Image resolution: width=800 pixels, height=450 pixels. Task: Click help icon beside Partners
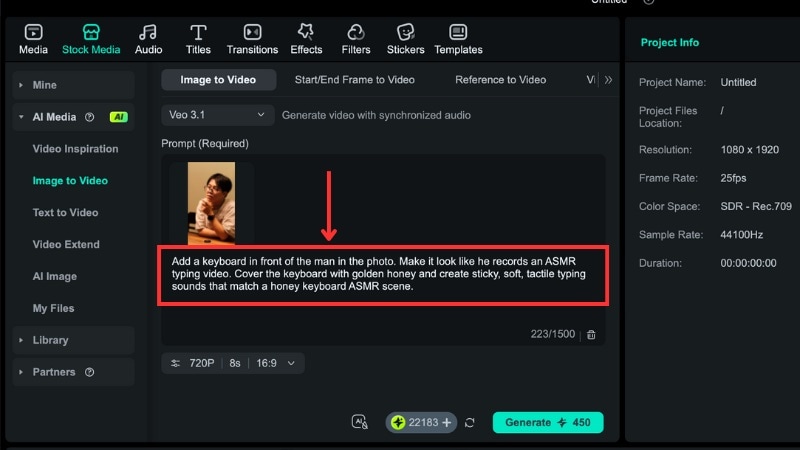pos(90,372)
